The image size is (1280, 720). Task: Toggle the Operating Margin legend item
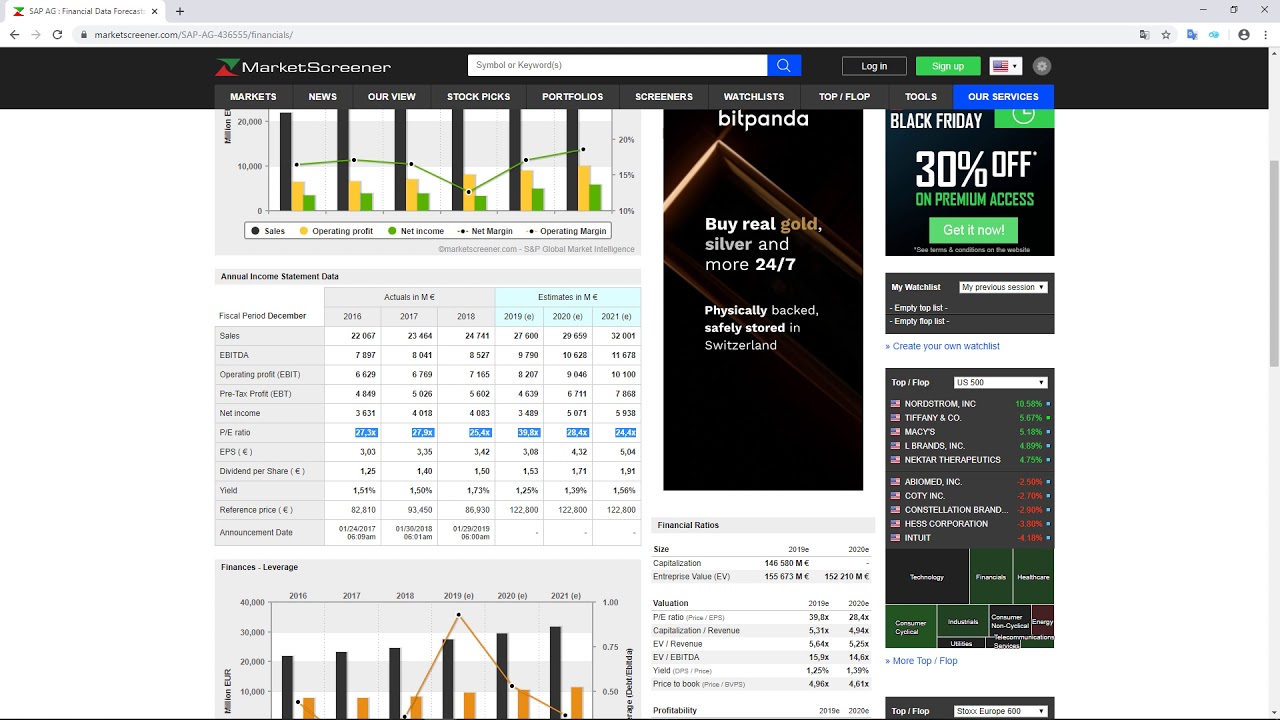(566, 231)
